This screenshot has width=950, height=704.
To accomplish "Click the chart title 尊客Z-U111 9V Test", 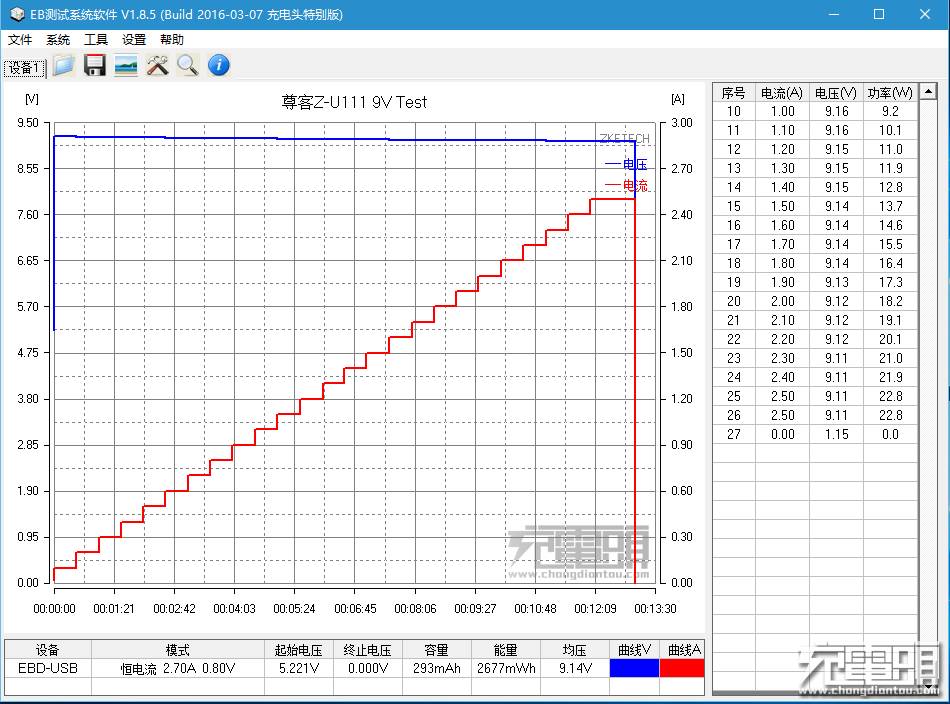I will 354,102.
